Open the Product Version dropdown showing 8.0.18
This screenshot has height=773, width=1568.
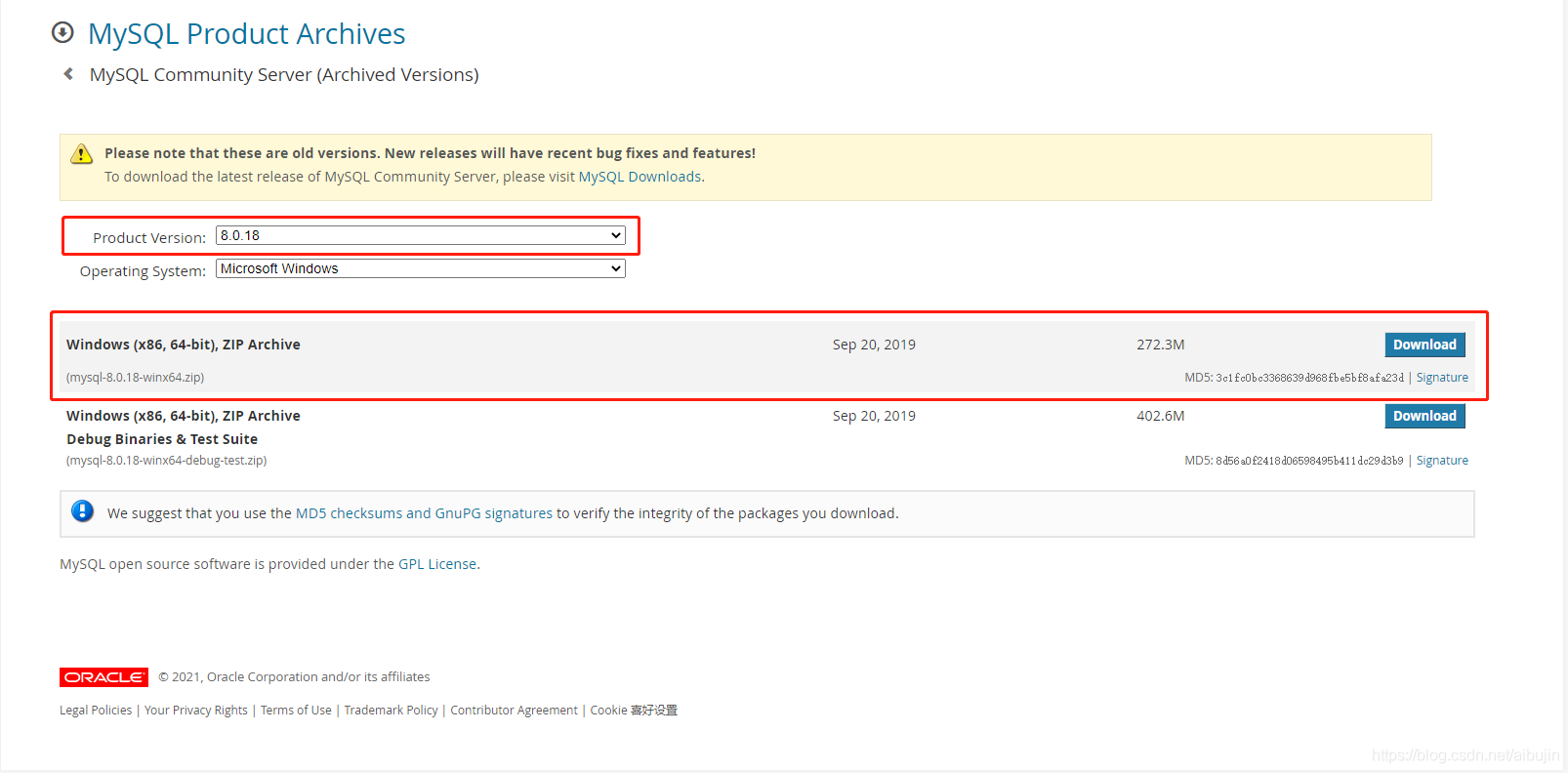[420, 235]
